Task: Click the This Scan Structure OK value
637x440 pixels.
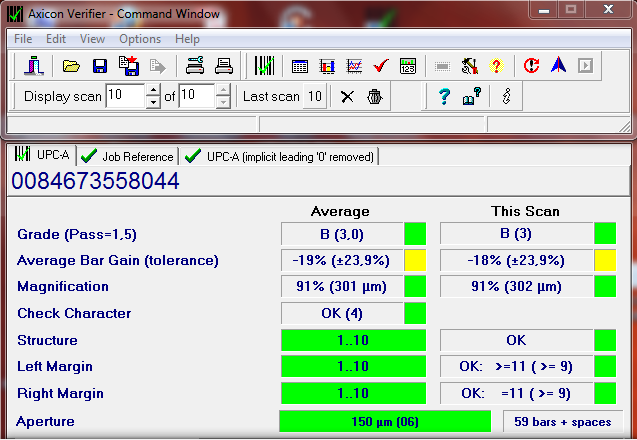Action: point(516,340)
